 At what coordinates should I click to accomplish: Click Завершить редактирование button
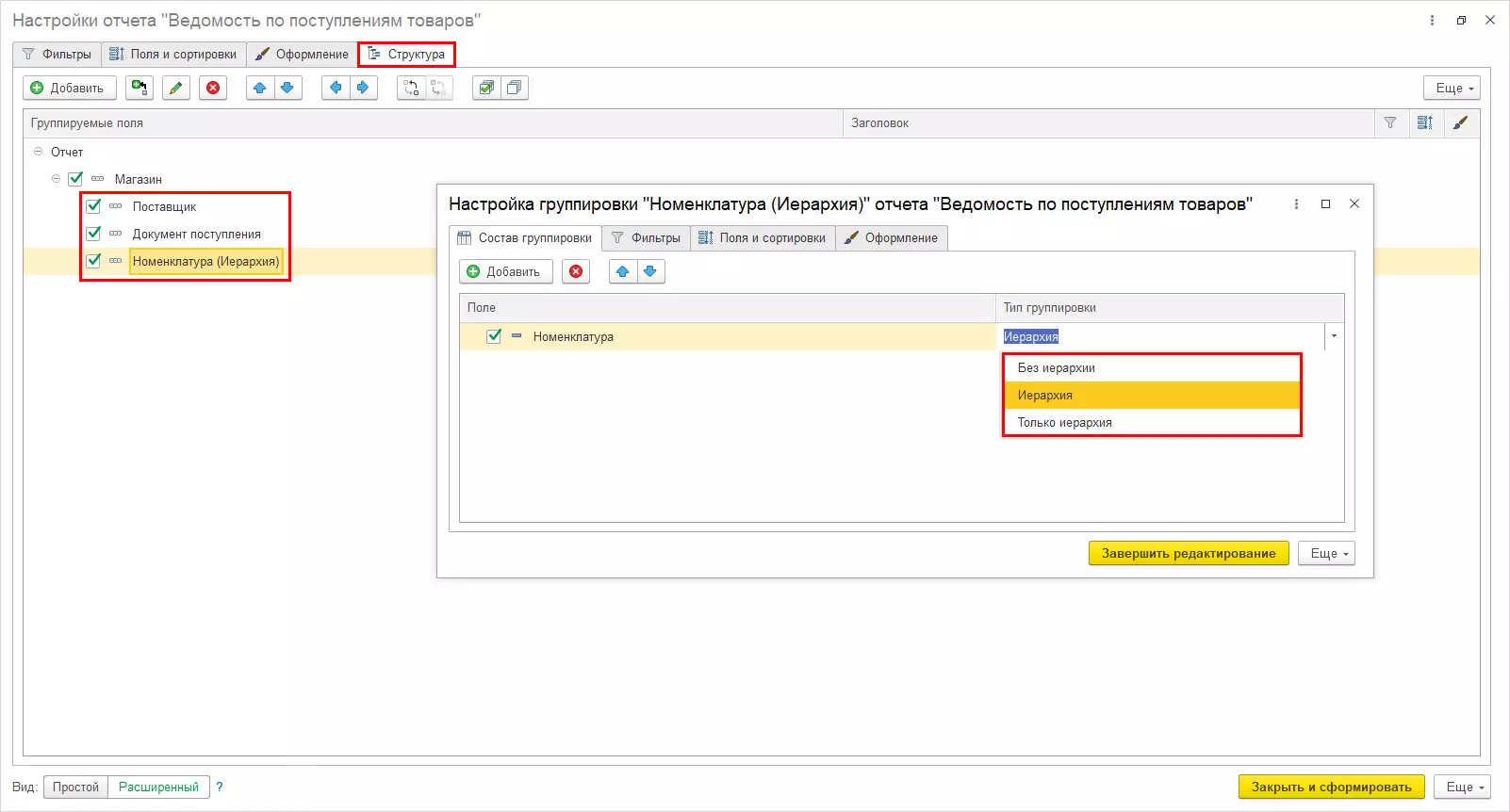(x=1189, y=553)
